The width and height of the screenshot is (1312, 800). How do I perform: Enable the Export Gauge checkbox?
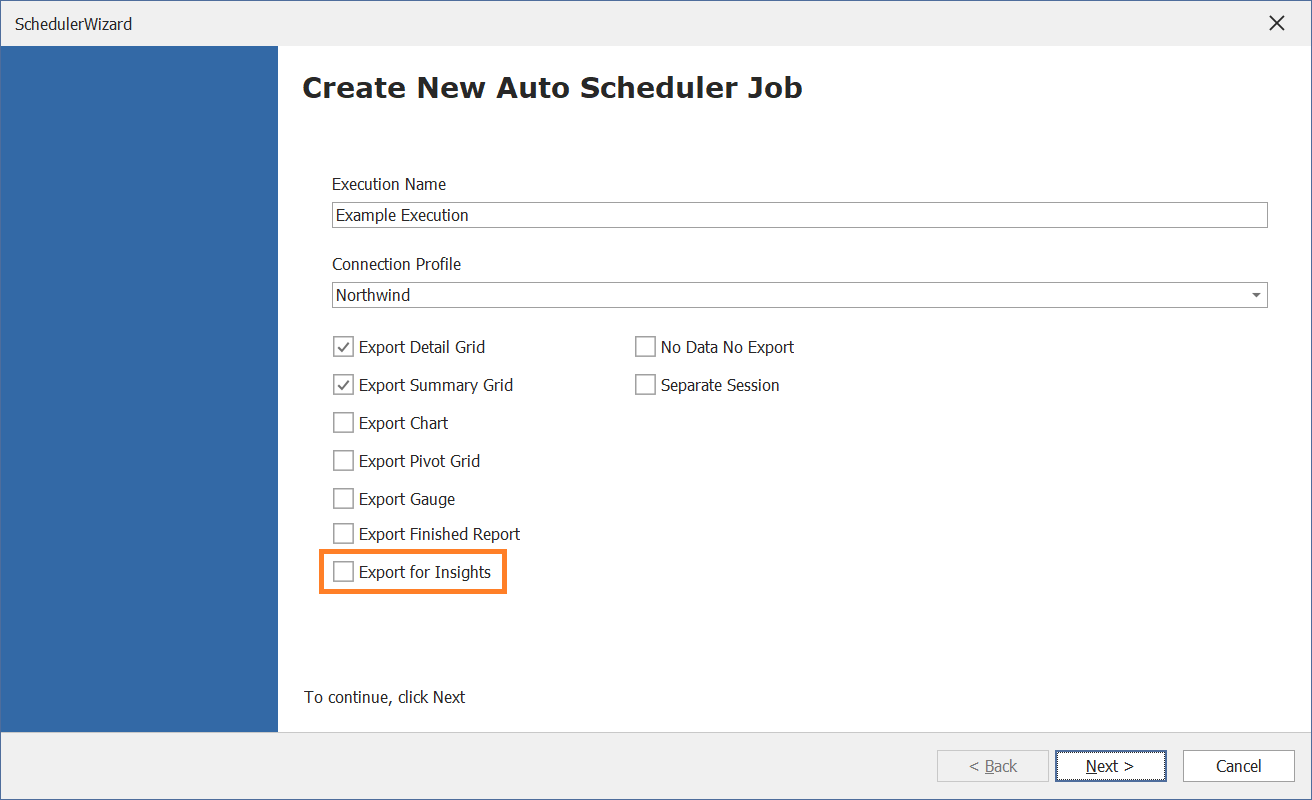point(343,499)
